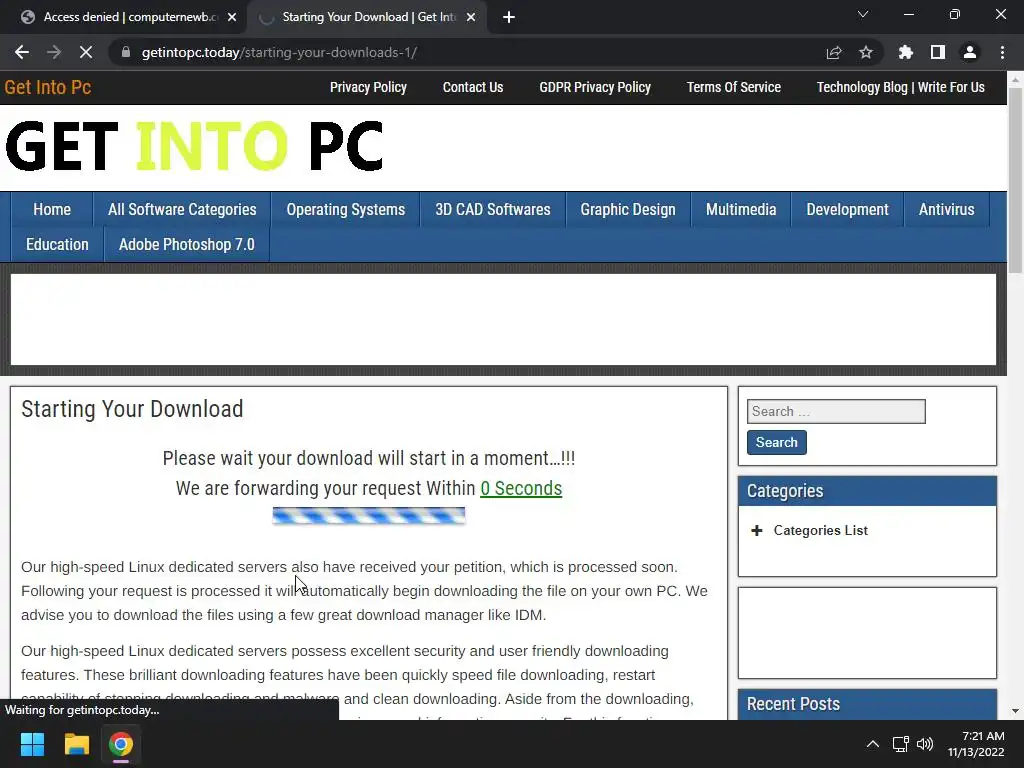Open the Windows Start menu
The height and width of the screenshot is (768, 1024).
32,744
